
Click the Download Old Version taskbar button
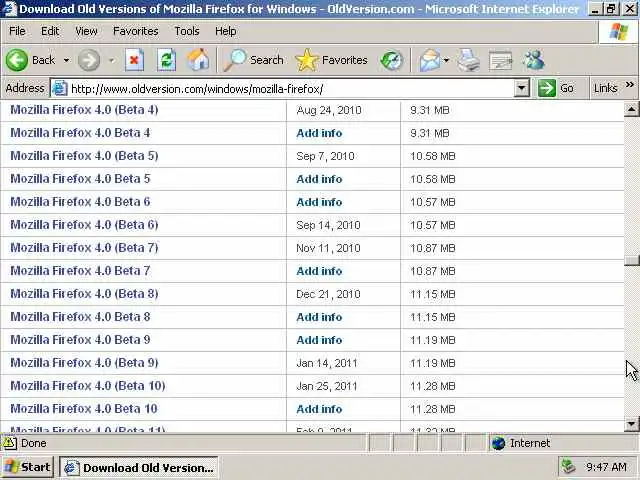[x=139, y=467]
